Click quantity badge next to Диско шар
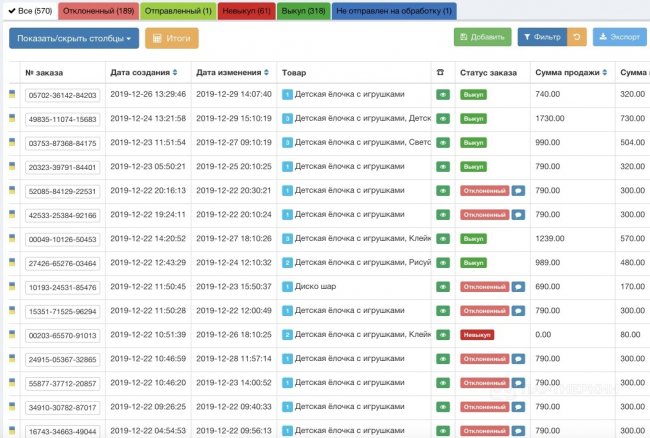650x438 pixels. point(287,287)
